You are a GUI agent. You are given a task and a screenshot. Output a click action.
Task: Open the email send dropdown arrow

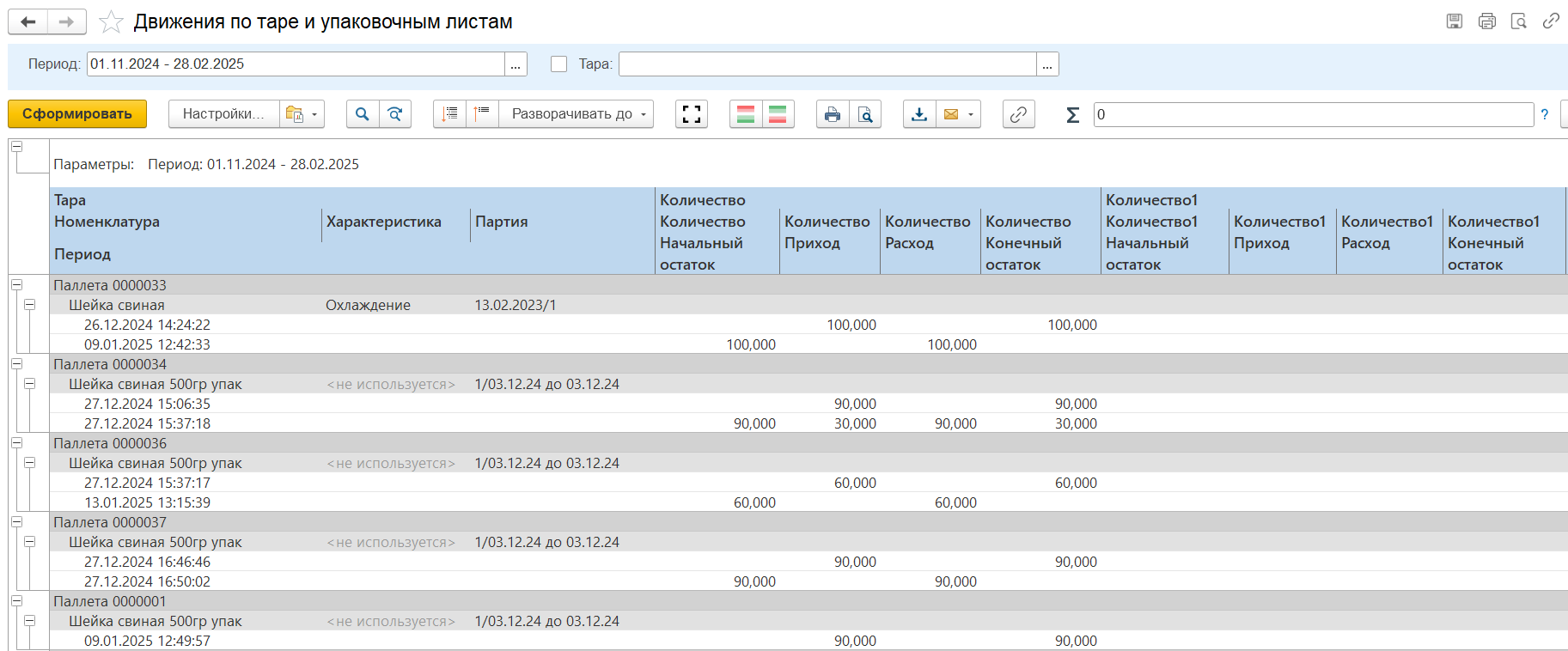[971, 114]
